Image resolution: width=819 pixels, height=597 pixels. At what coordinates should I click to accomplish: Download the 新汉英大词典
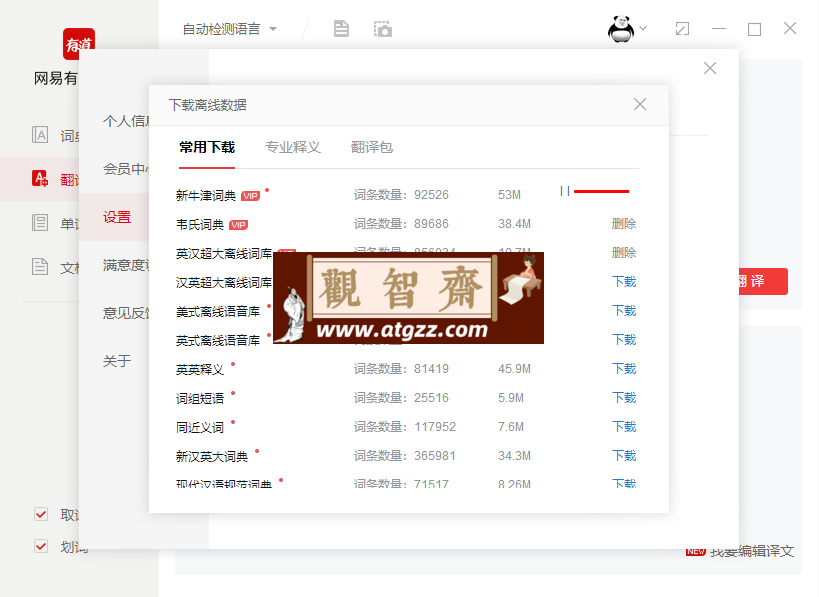[x=624, y=456]
